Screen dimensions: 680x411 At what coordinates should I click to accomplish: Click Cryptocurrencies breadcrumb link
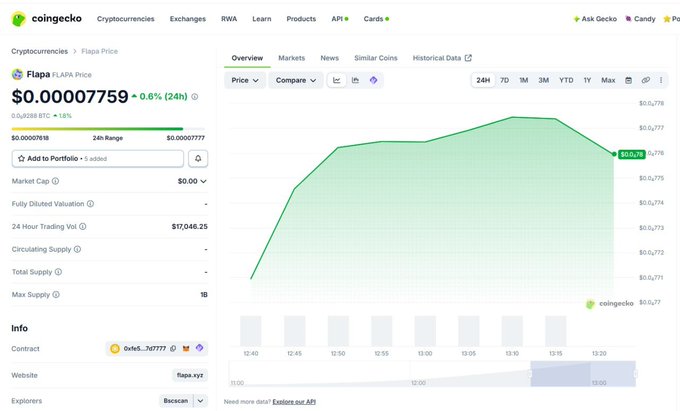pos(39,51)
